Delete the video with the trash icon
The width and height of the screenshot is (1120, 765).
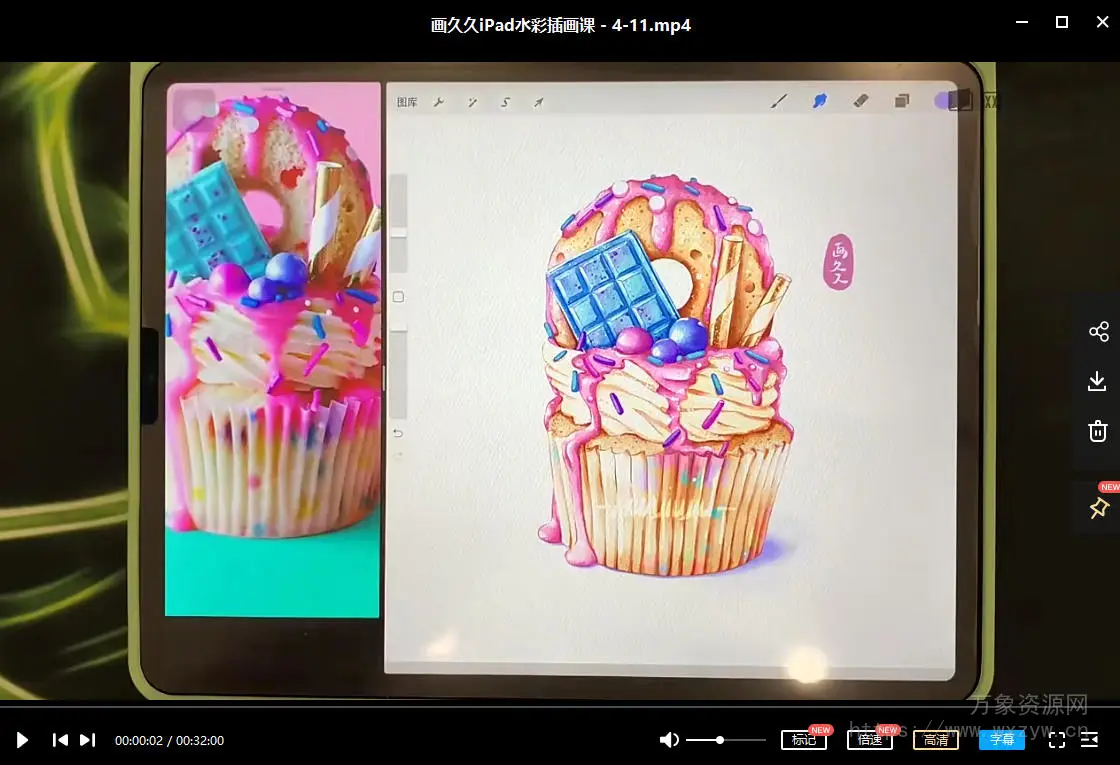pos(1098,431)
